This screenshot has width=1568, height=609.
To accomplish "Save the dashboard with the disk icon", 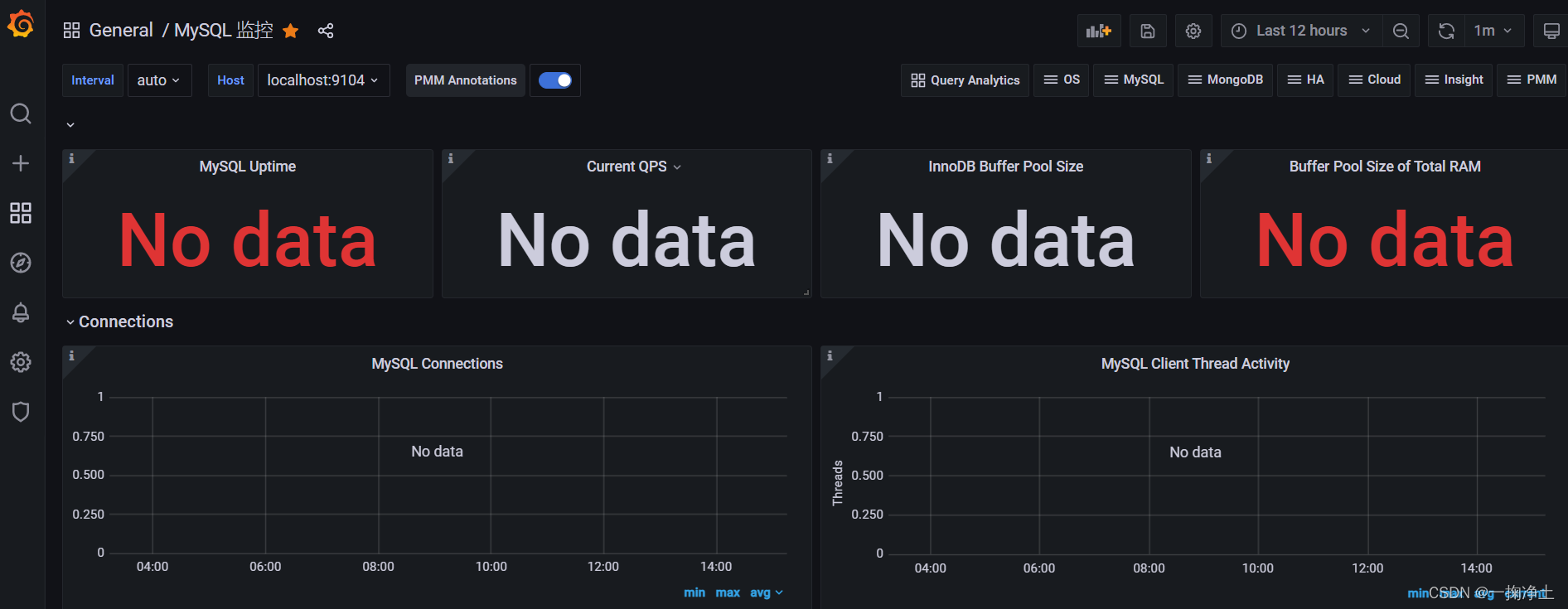I will [x=1148, y=31].
